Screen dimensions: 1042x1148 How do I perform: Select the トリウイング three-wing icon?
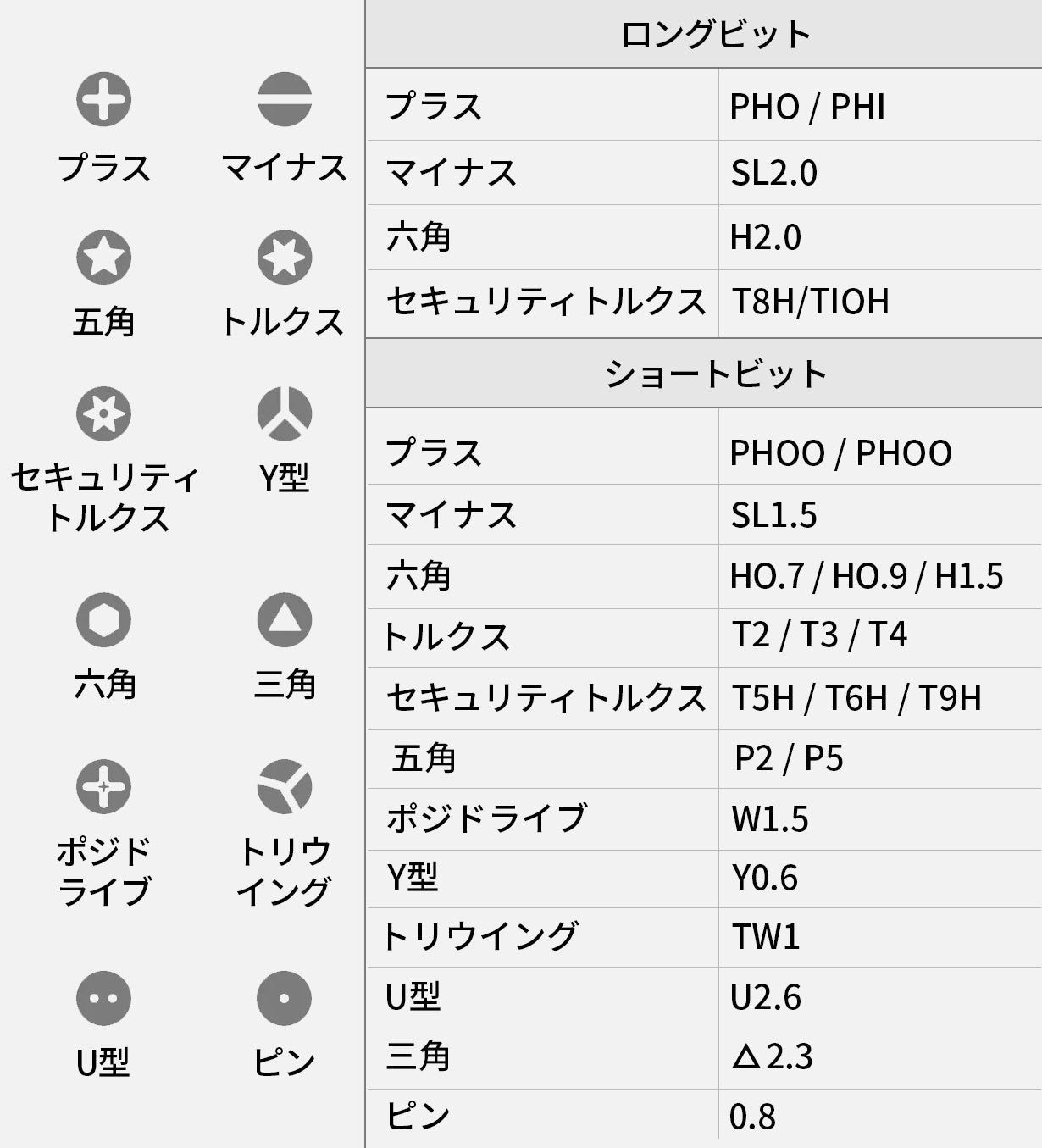coord(285,787)
